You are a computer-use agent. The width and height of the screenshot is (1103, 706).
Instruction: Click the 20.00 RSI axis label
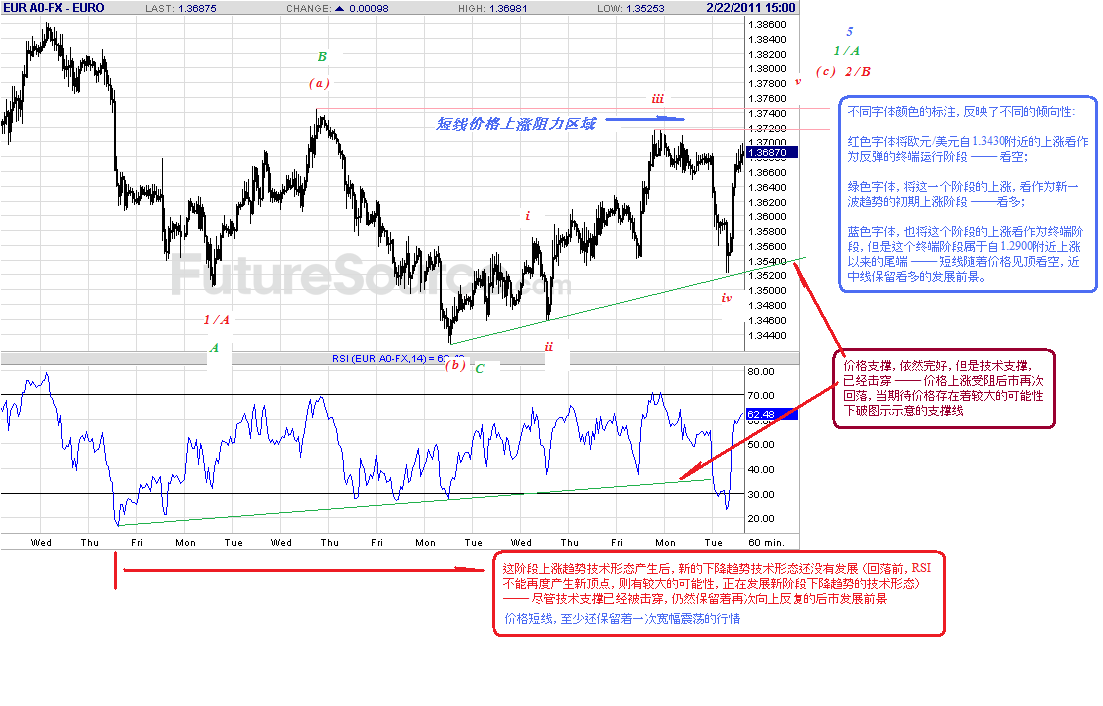pos(761,518)
